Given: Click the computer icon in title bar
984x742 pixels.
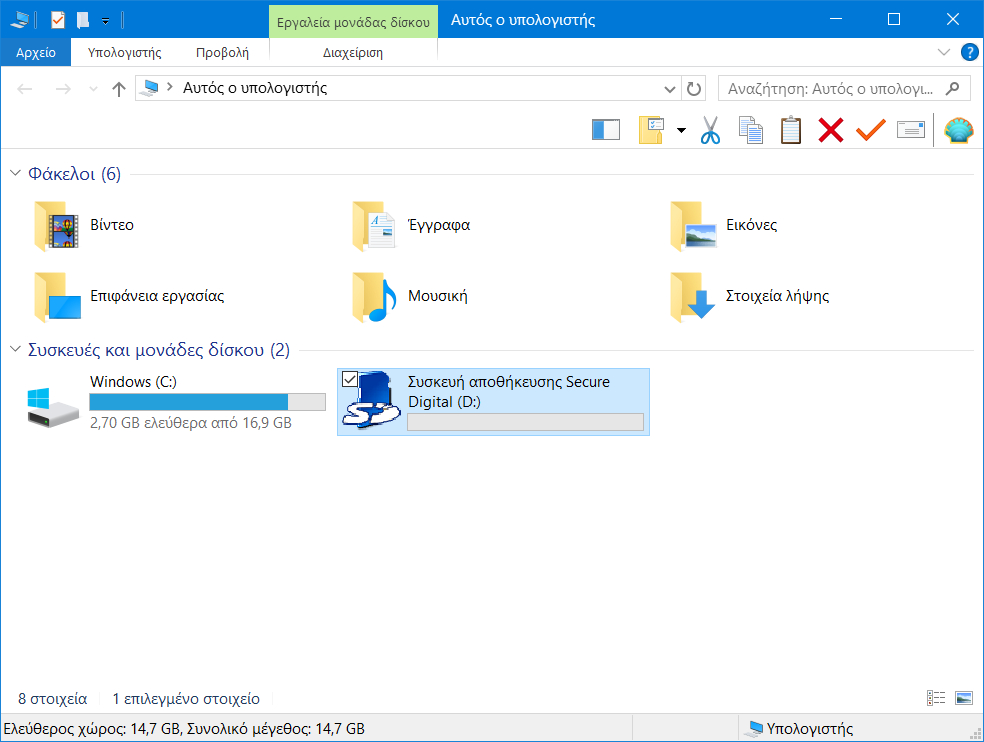Looking at the screenshot, I should point(19,20).
